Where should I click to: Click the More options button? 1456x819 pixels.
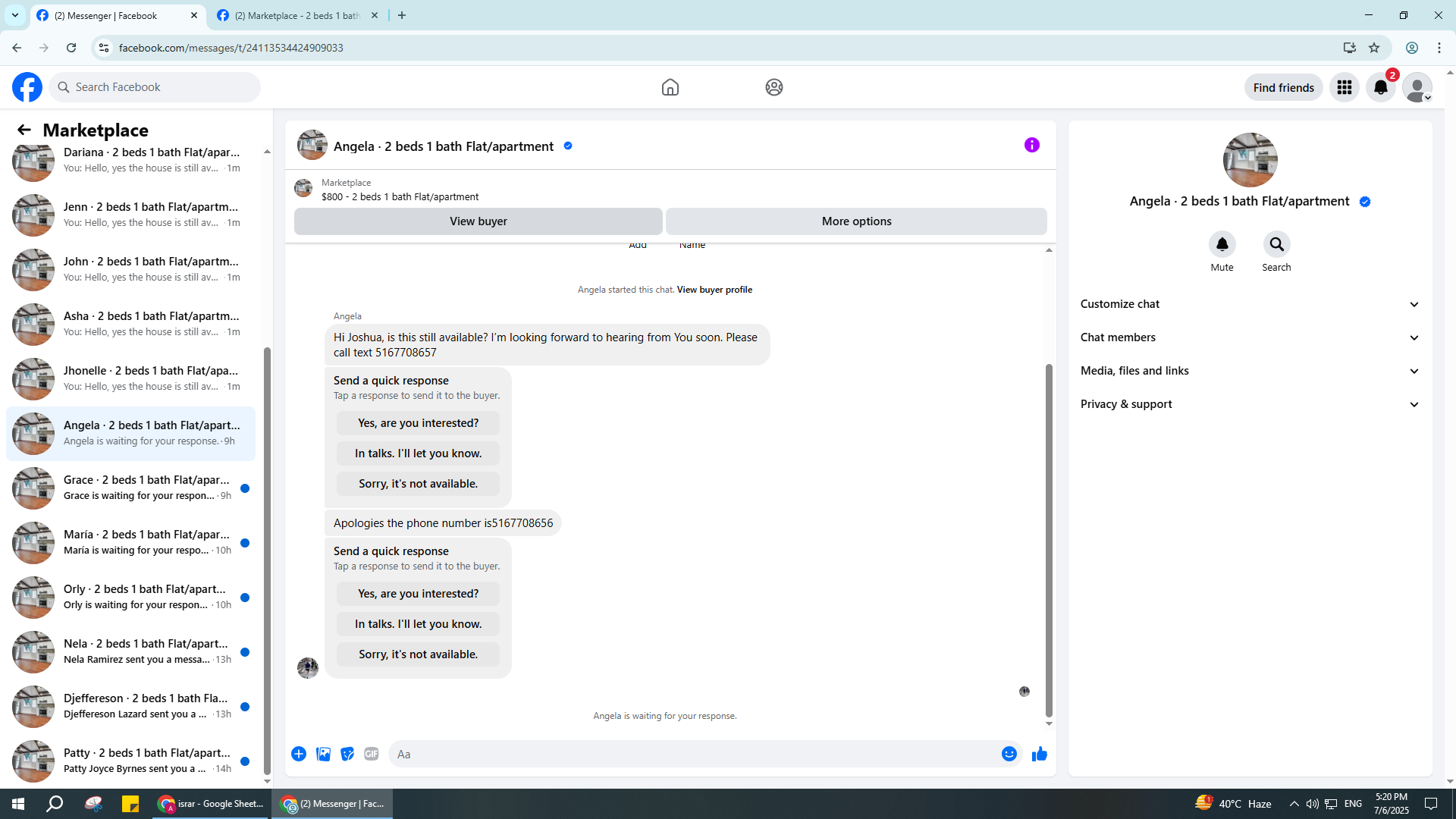[x=856, y=221]
